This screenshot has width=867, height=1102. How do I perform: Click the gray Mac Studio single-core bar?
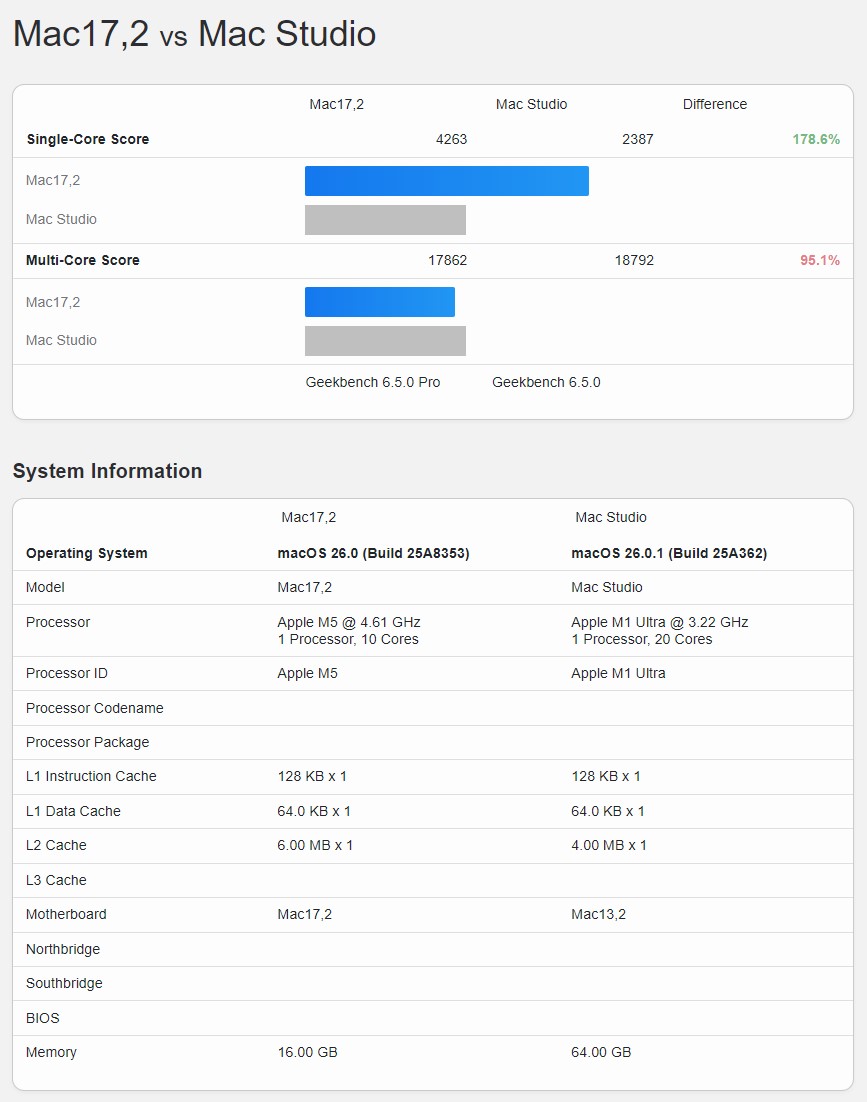[385, 220]
